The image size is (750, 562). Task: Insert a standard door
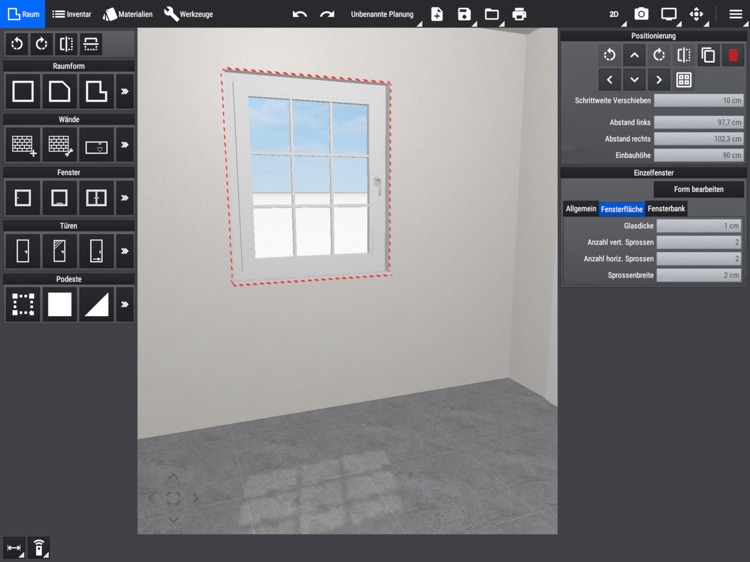[22, 251]
